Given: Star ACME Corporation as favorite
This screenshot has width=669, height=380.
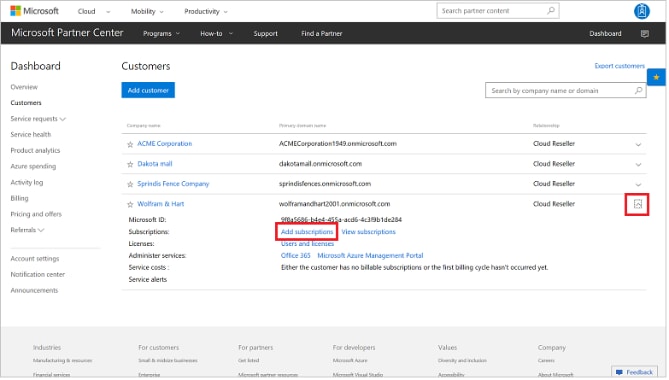Looking at the screenshot, I should 131,145.
